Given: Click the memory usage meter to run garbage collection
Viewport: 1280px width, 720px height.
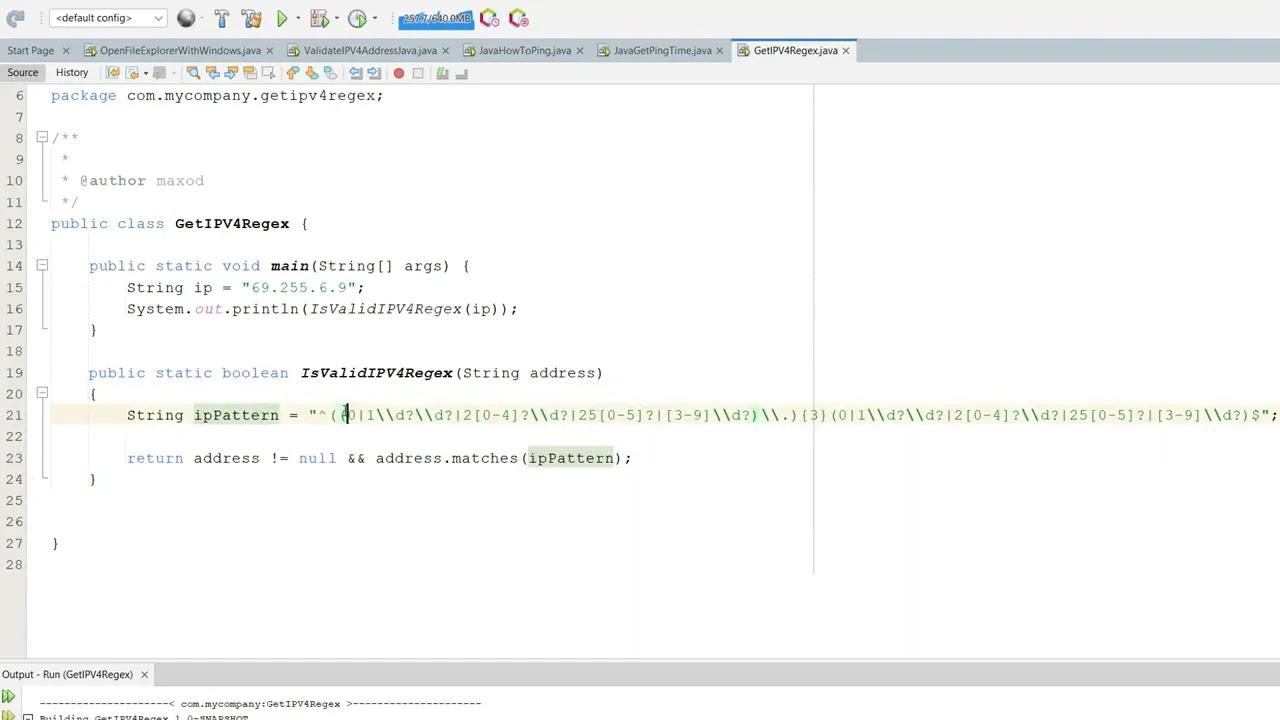Looking at the screenshot, I should pos(436,18).
